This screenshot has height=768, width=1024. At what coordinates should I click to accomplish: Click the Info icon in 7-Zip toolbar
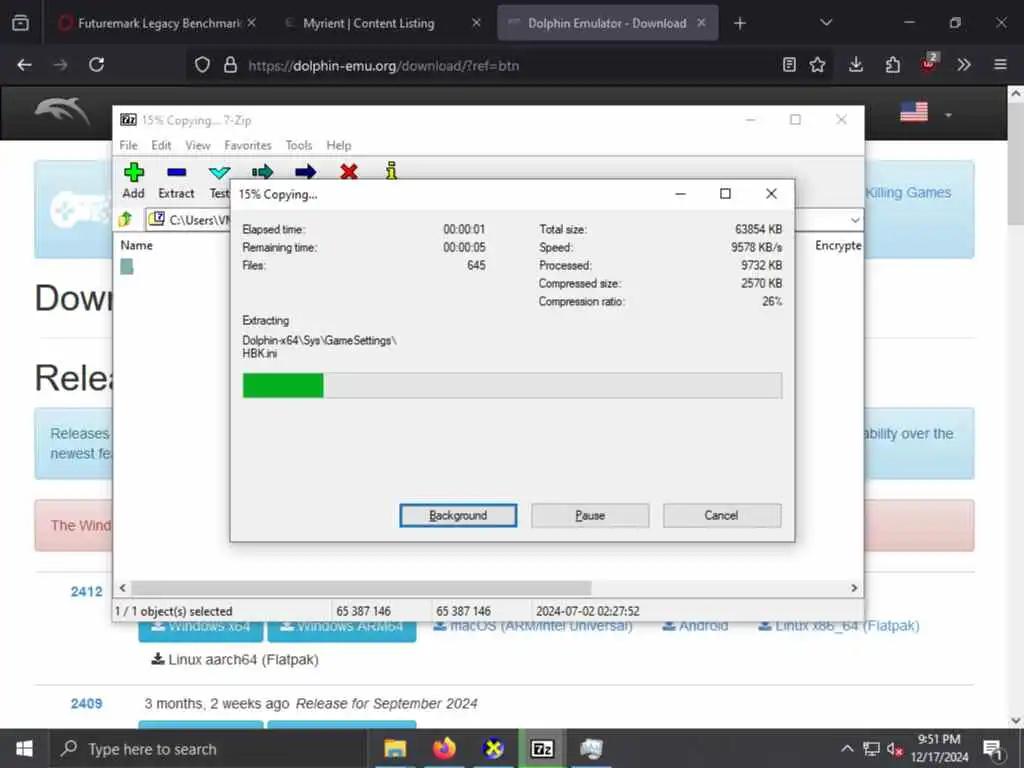click(391, 171)
